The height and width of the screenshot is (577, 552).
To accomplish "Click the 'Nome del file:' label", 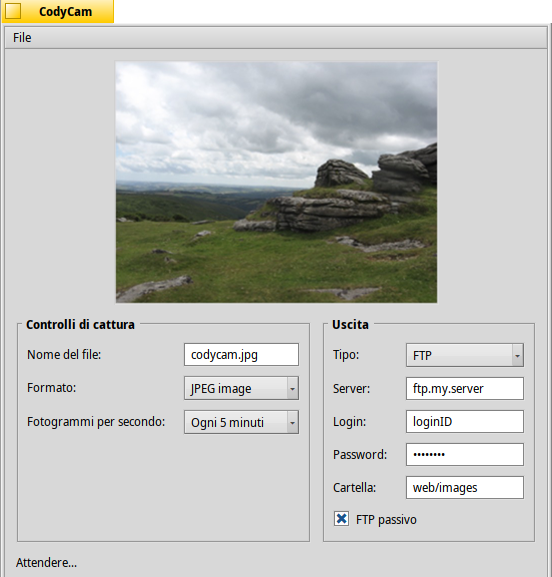I will point(64,354).
